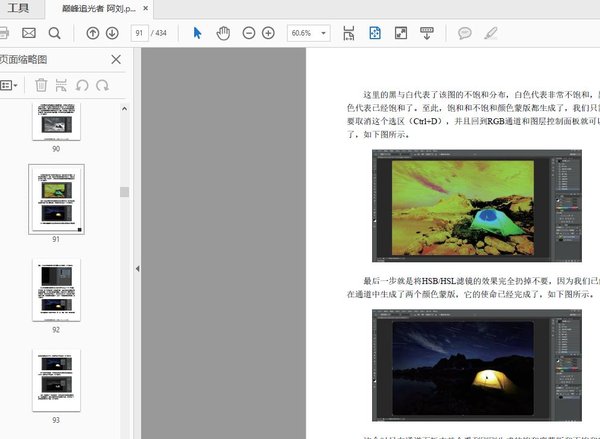Collapse the left panel using divider arrow
The height and width of the screenshot is (439, 600).
point(137,268)
